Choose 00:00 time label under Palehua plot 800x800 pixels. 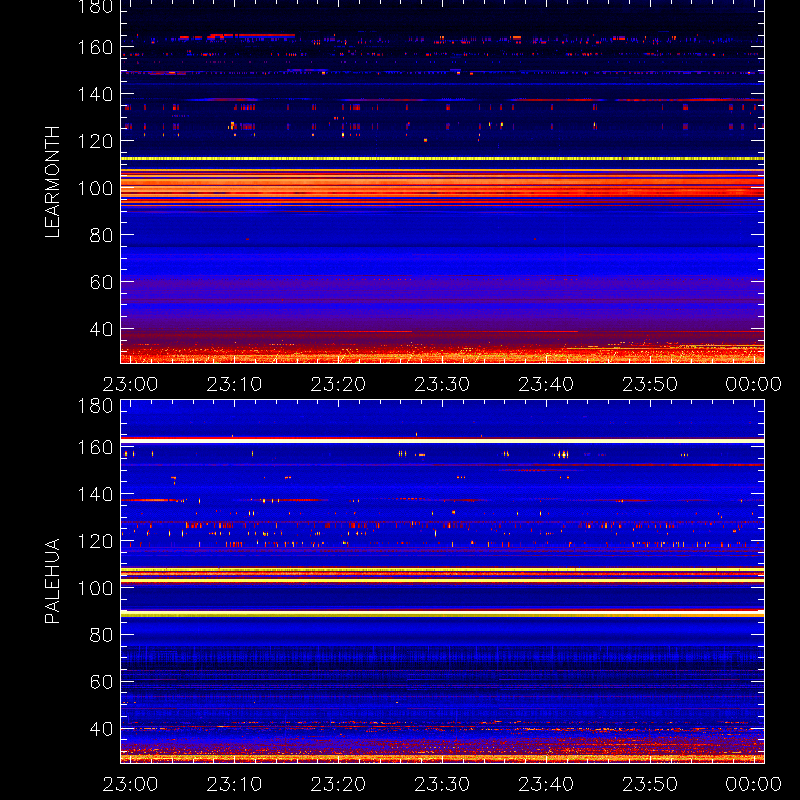tap(754, 784)
